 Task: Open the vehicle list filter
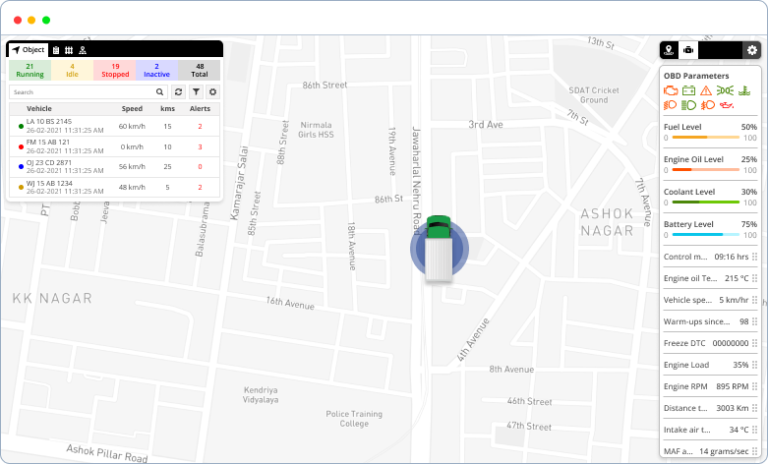click(x=196, y=92)
